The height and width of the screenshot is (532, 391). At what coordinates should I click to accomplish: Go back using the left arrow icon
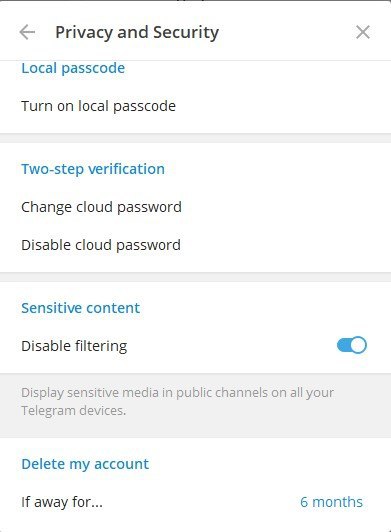[x=27, y=32]
